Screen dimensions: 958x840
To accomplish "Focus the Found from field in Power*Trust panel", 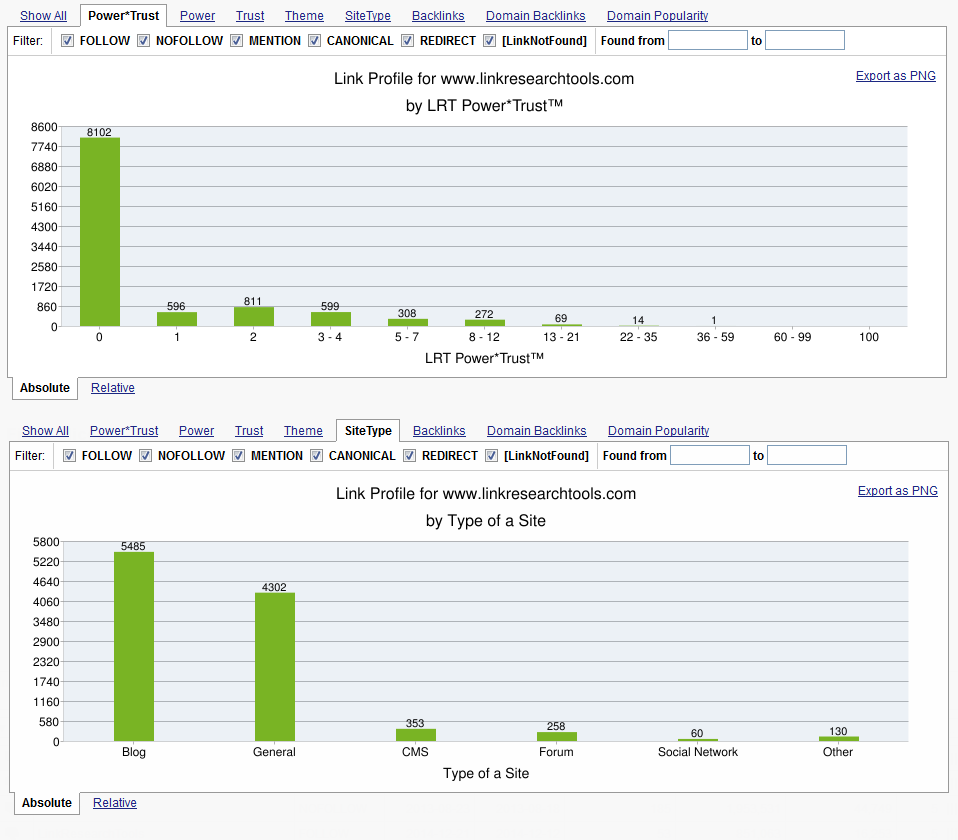I will pyautogui.click(x=708, y=40).
